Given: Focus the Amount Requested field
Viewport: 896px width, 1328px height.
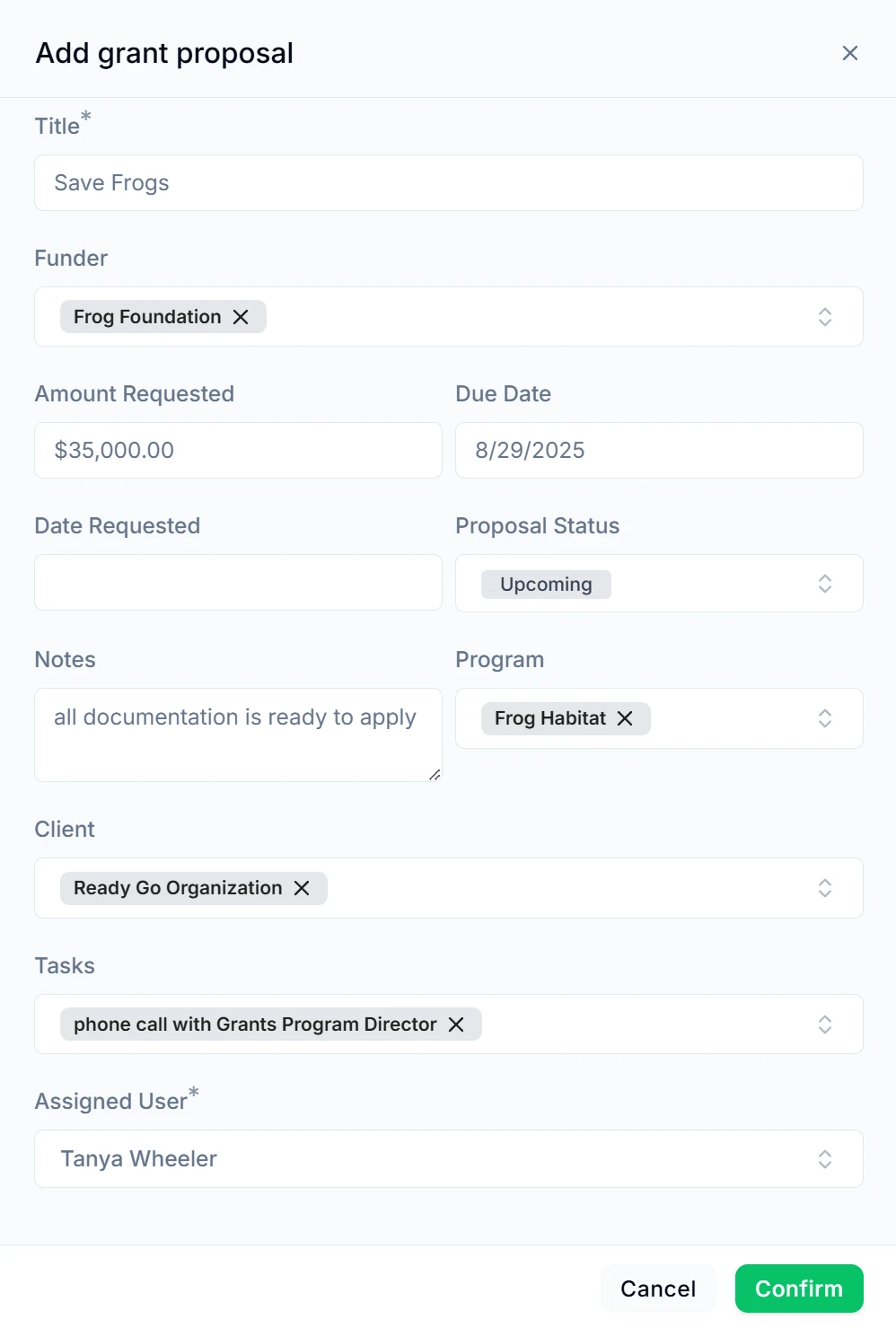Looking at the screenshot, I should [238, 451].
